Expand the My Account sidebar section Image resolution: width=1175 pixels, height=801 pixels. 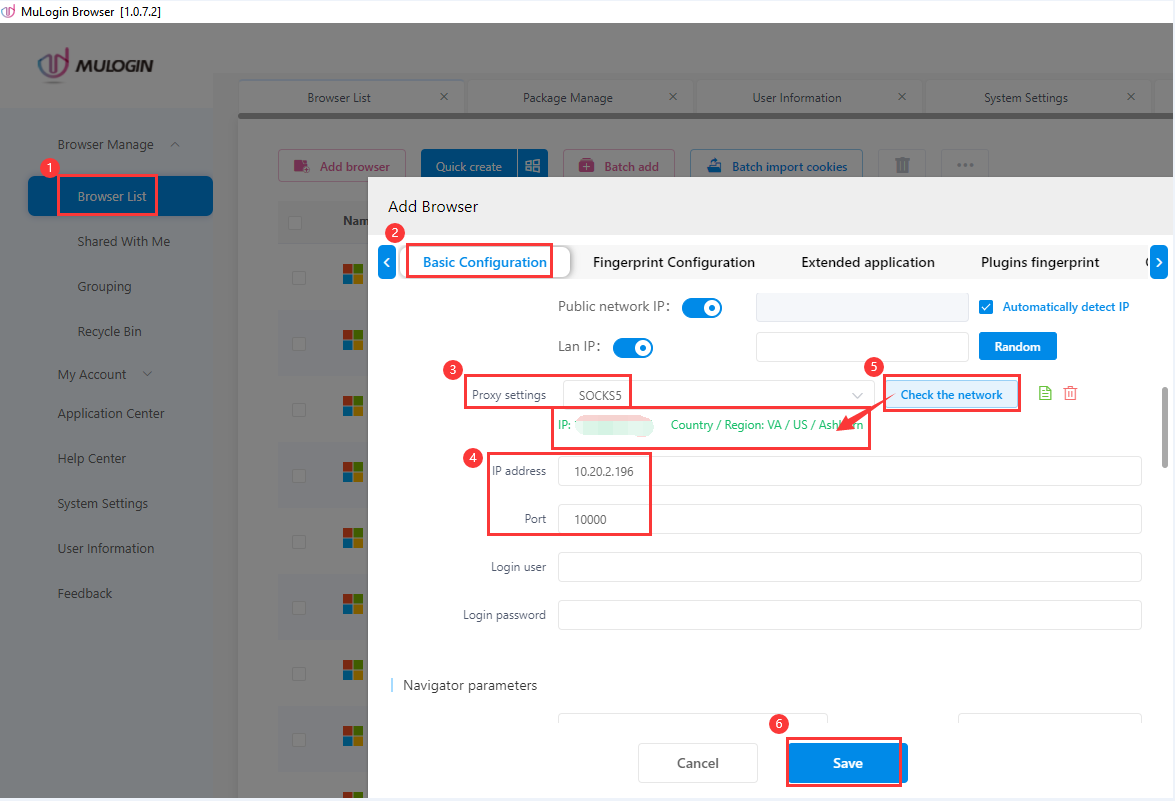[x=148, y=374]
